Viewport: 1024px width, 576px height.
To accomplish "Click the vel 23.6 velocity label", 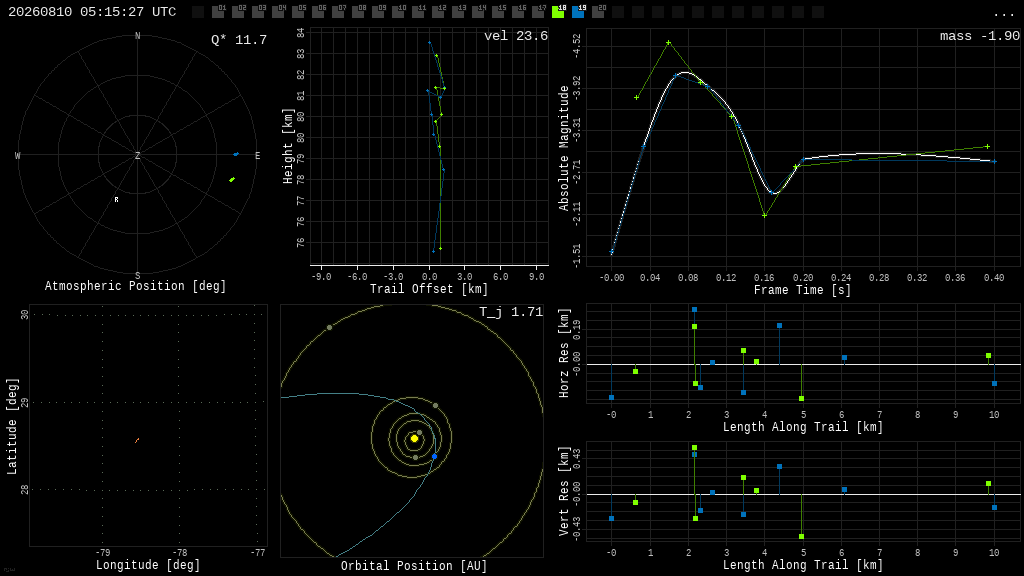I will tap(516, 36).
